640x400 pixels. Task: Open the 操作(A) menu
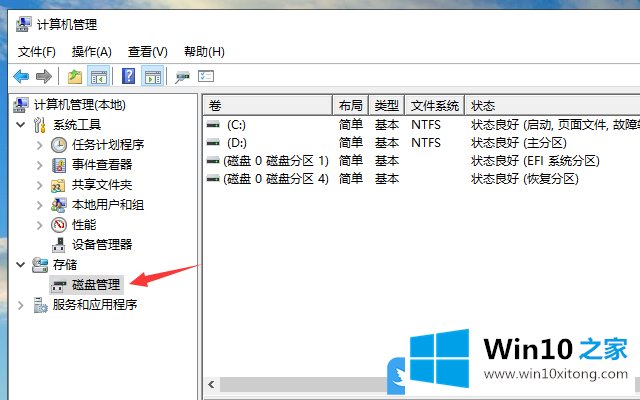(x=91, y=52)
